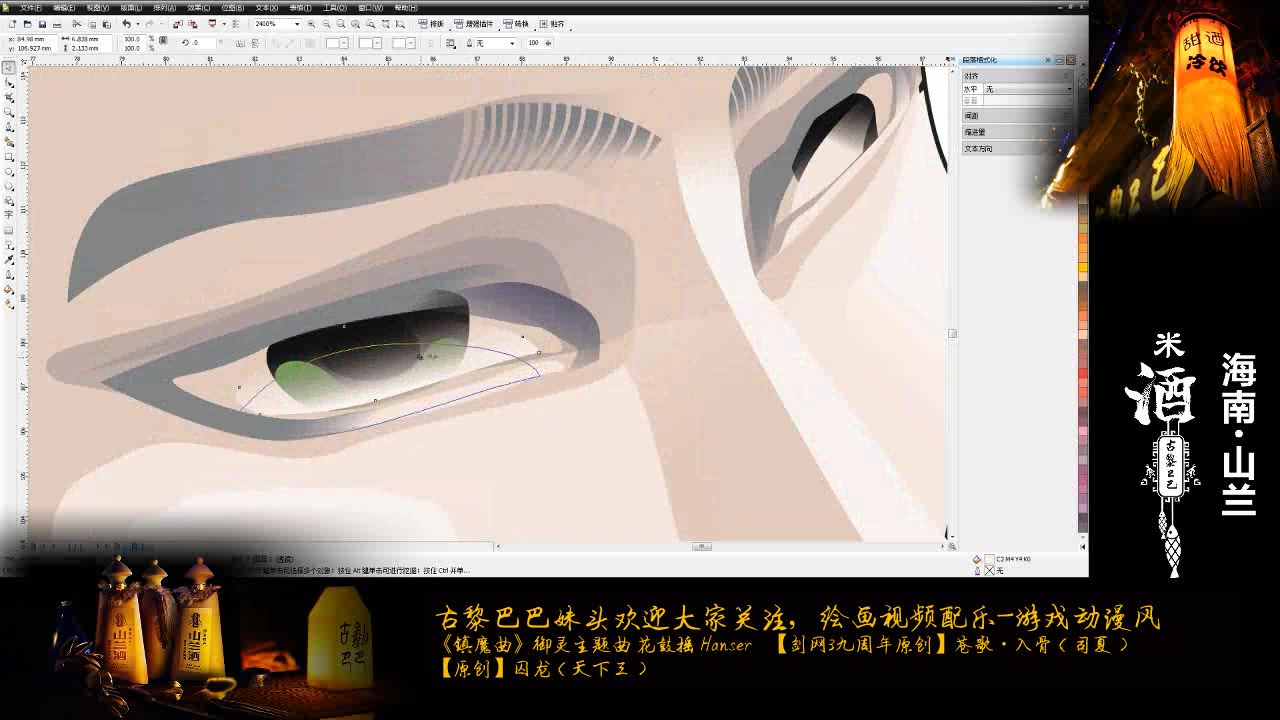Toggle the lock aspect ratio button
This screenshot has height=720, width=1280.
[x=162, y=40]
